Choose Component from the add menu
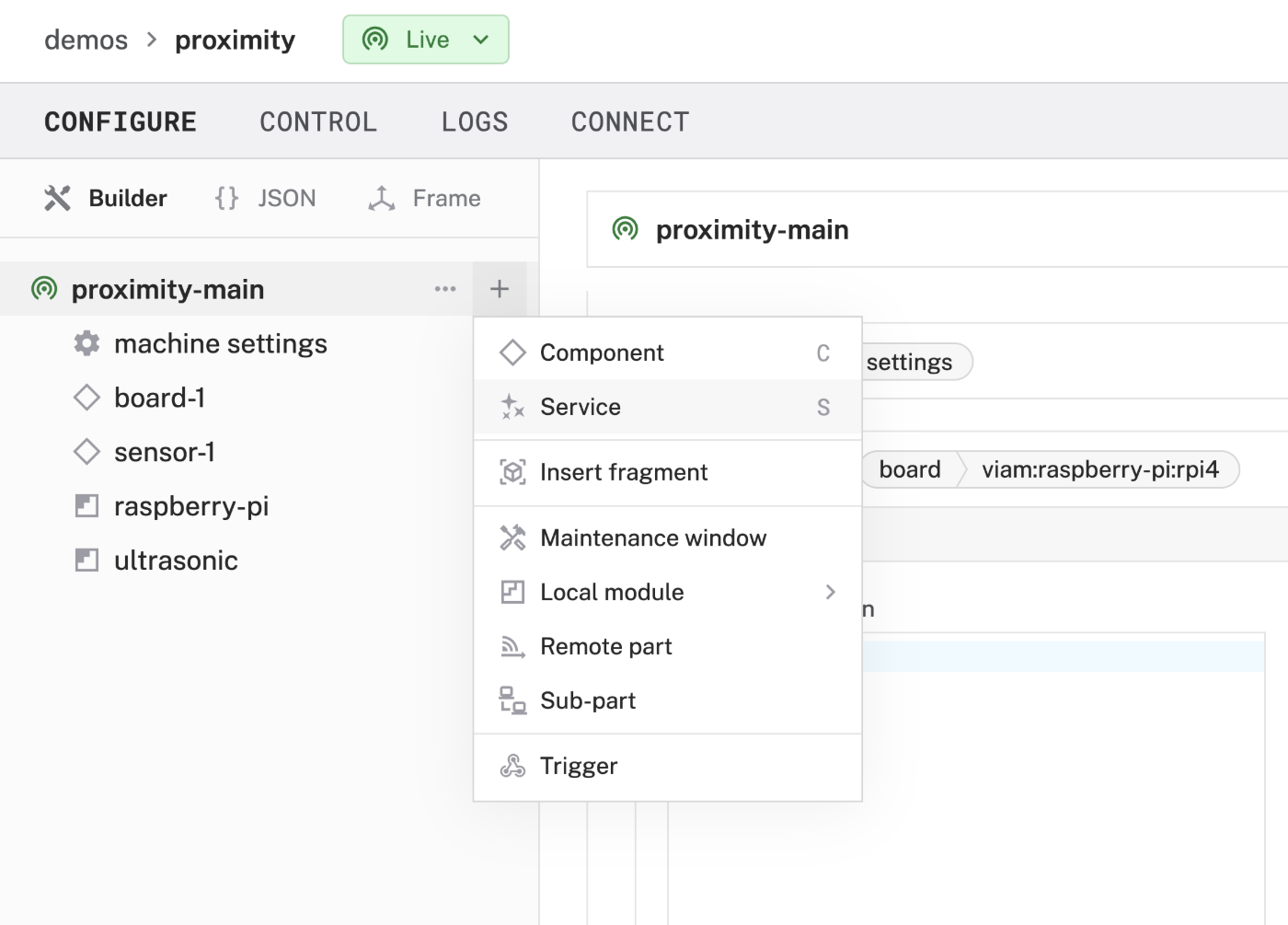1288x925 pixels. coord(668,353)
